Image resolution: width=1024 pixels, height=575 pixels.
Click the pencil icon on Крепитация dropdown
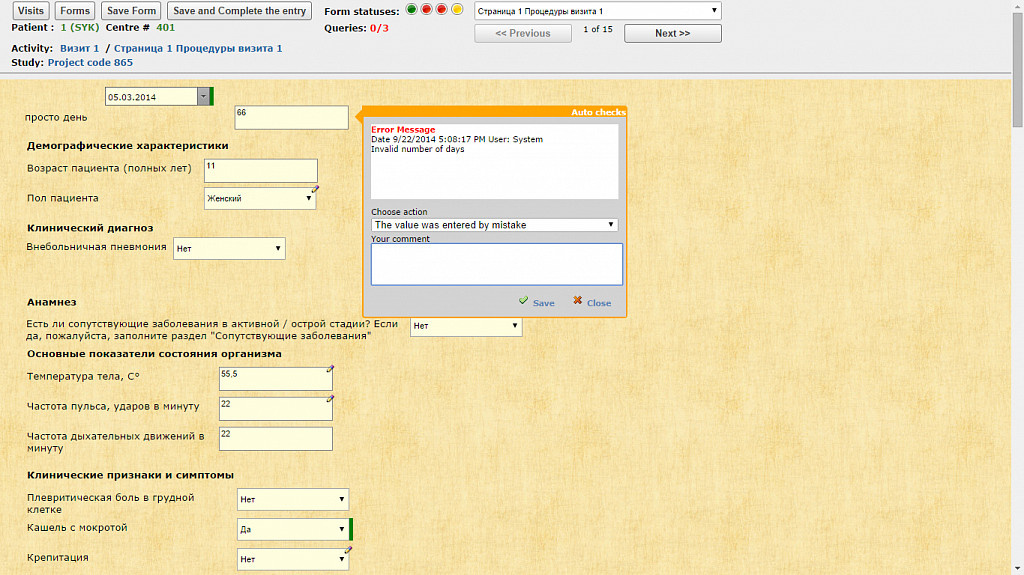pyautogui.click(x=348, y=549)
